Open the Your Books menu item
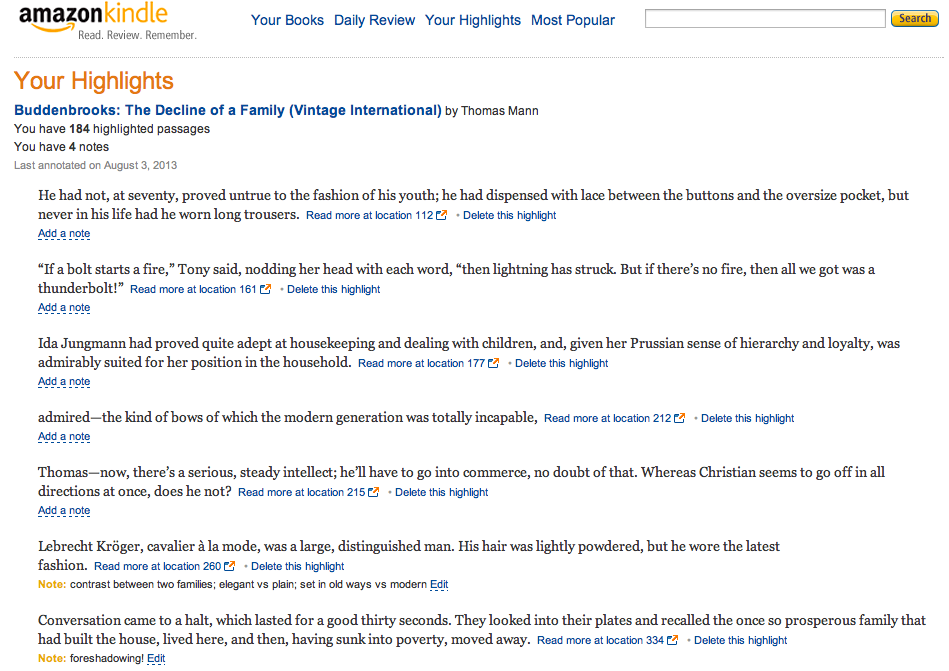949x671 pixels. coord(287,20)
